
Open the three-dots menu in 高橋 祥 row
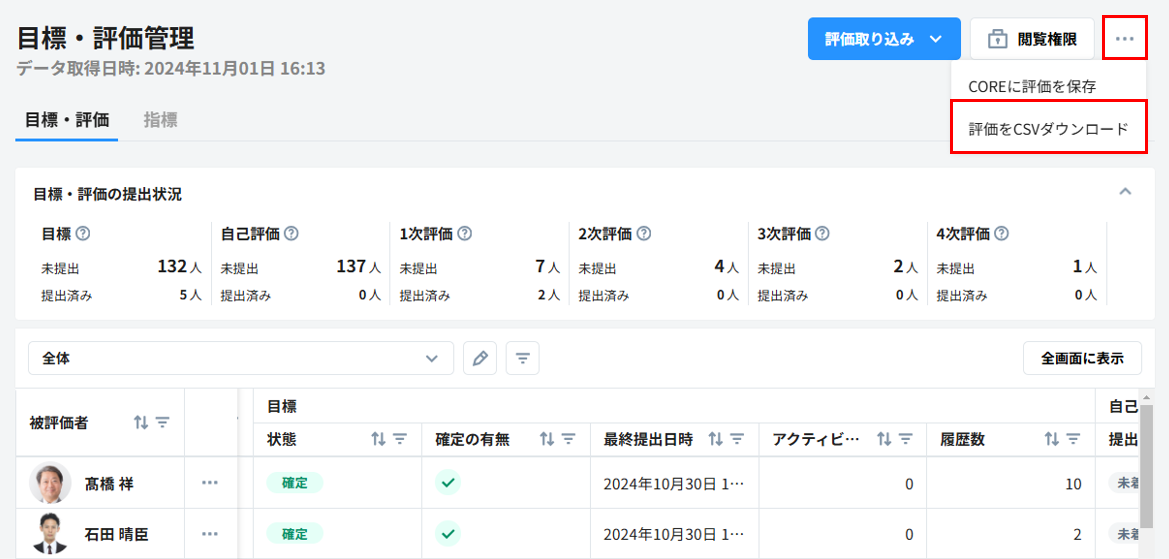tap(209, 483)
